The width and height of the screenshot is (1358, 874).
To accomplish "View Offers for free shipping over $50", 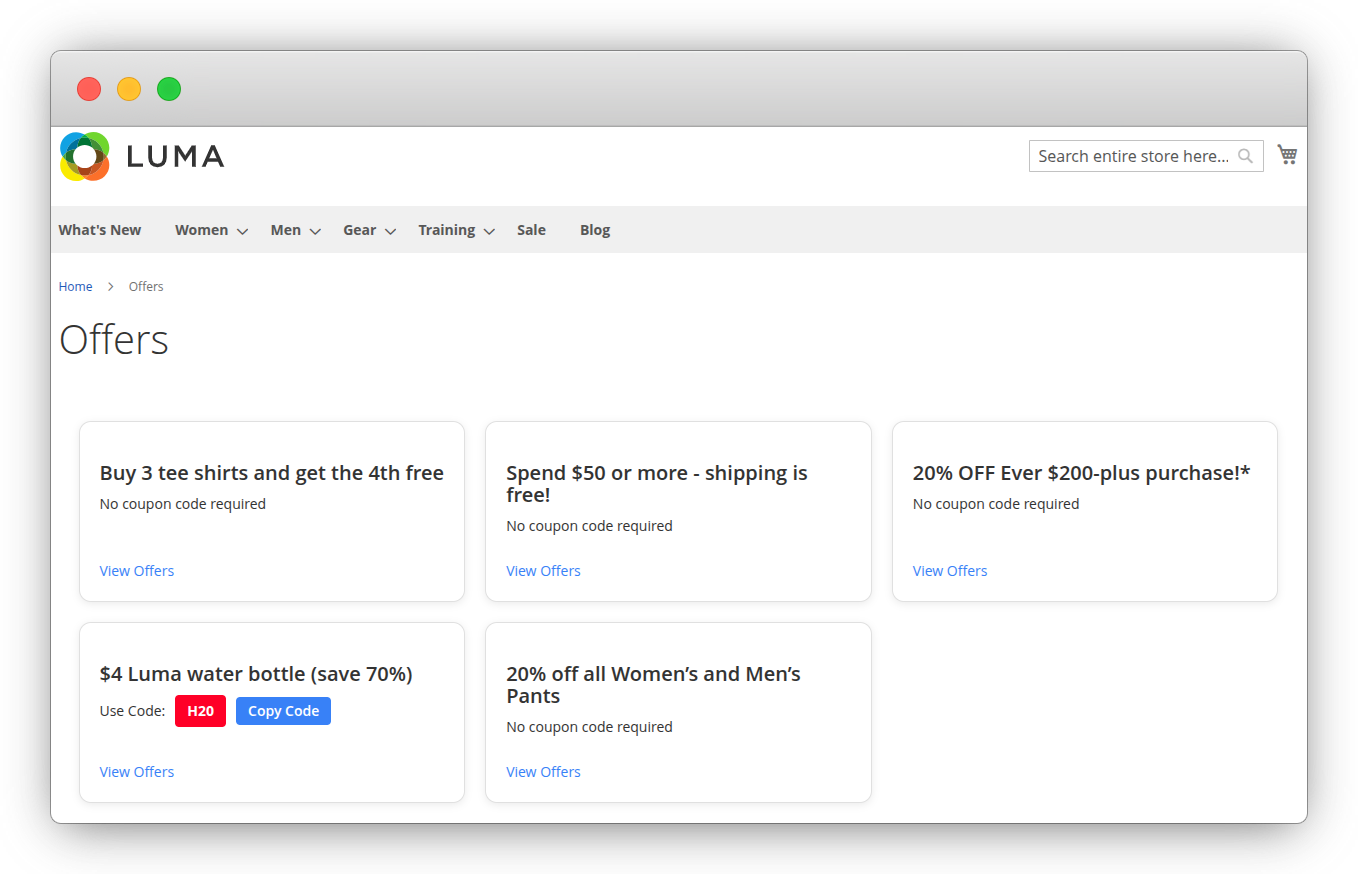I will point(543,571).
